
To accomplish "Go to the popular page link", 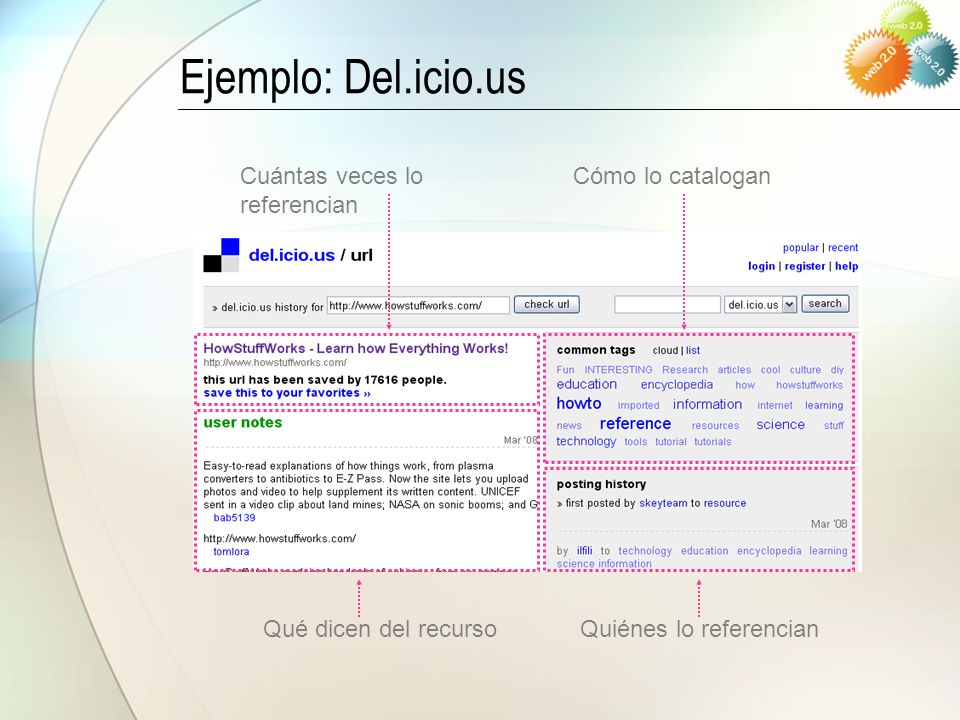I will (x=800, y=247).
